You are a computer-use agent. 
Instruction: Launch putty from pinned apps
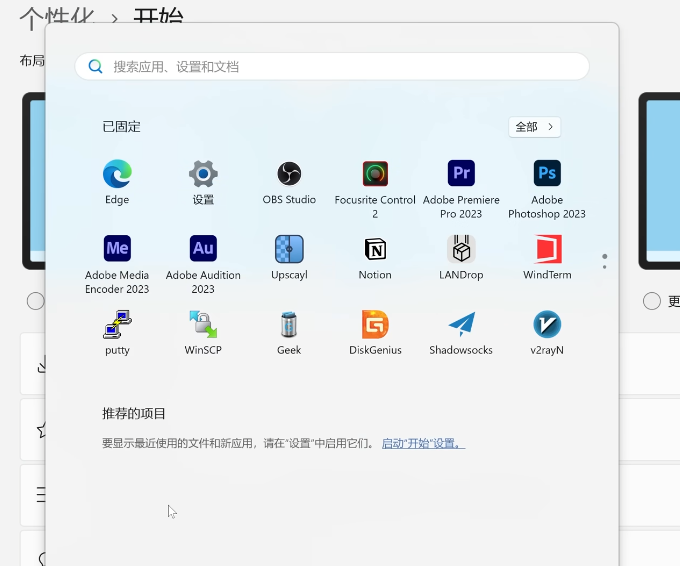(x=117, y=324)
